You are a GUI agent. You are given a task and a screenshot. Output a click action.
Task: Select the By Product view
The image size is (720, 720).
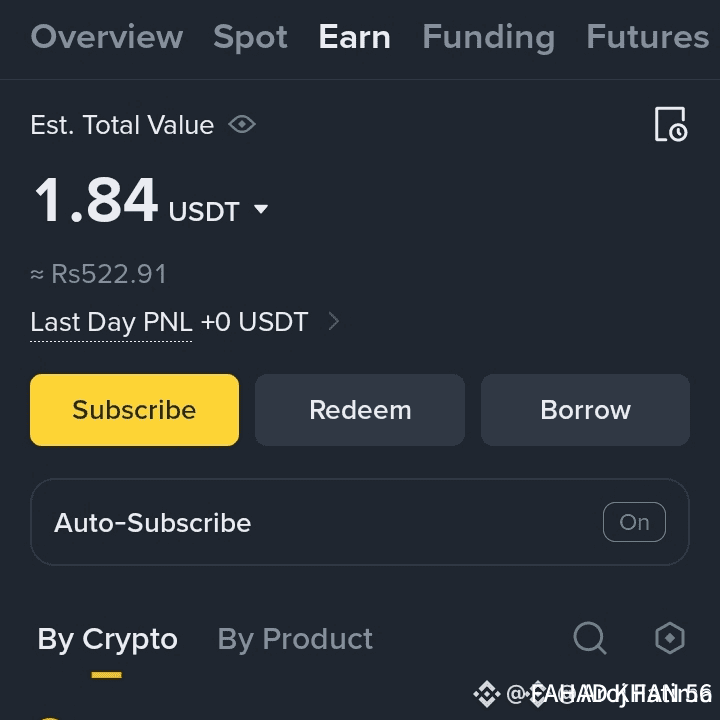coord(295,639)
